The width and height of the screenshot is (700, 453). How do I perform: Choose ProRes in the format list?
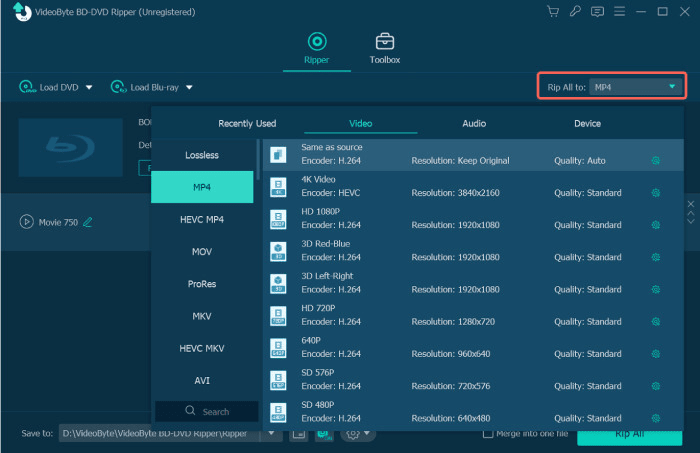[202, 284]
